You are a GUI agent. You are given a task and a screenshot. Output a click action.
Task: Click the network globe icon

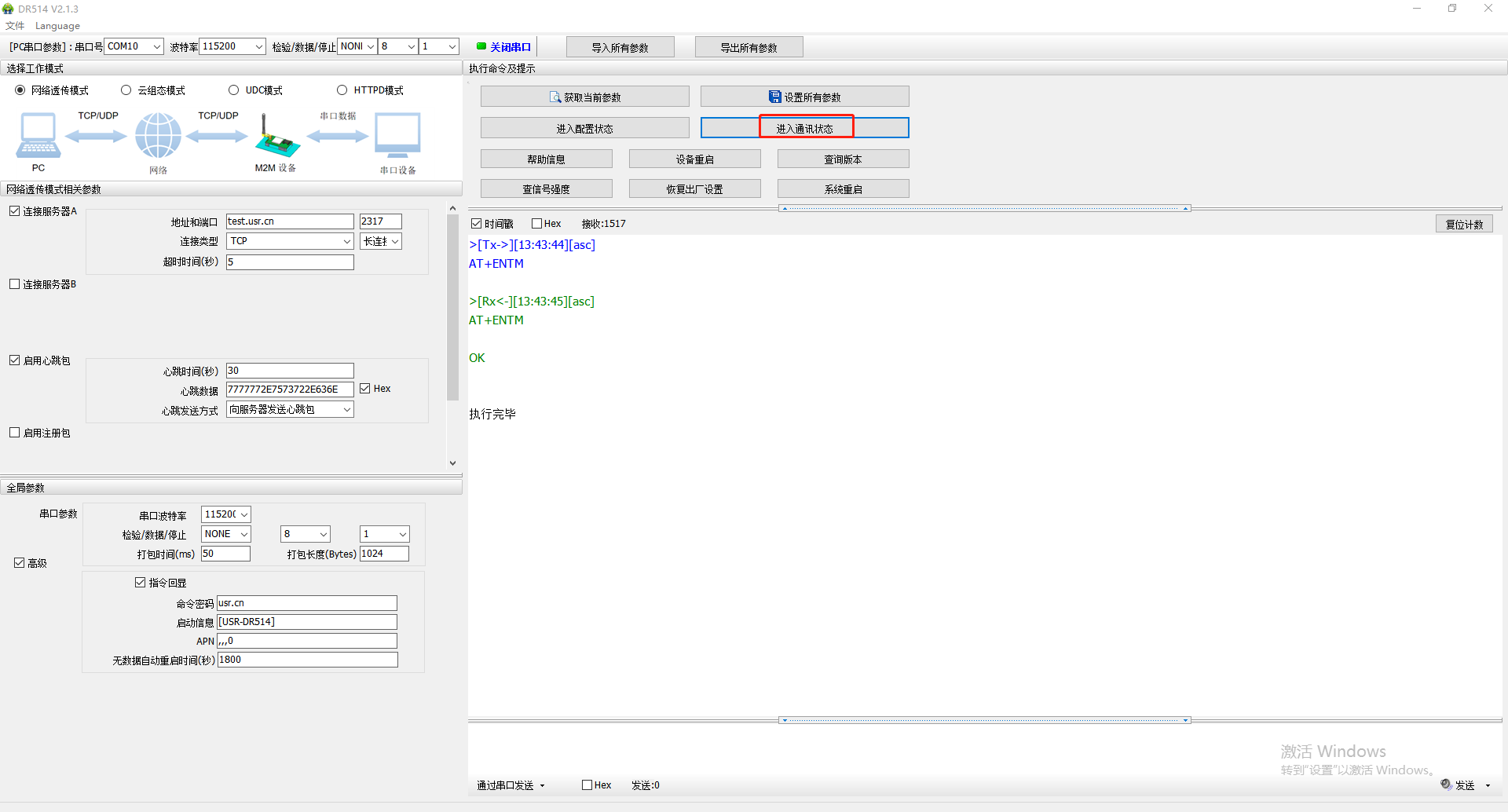point(158,135)
